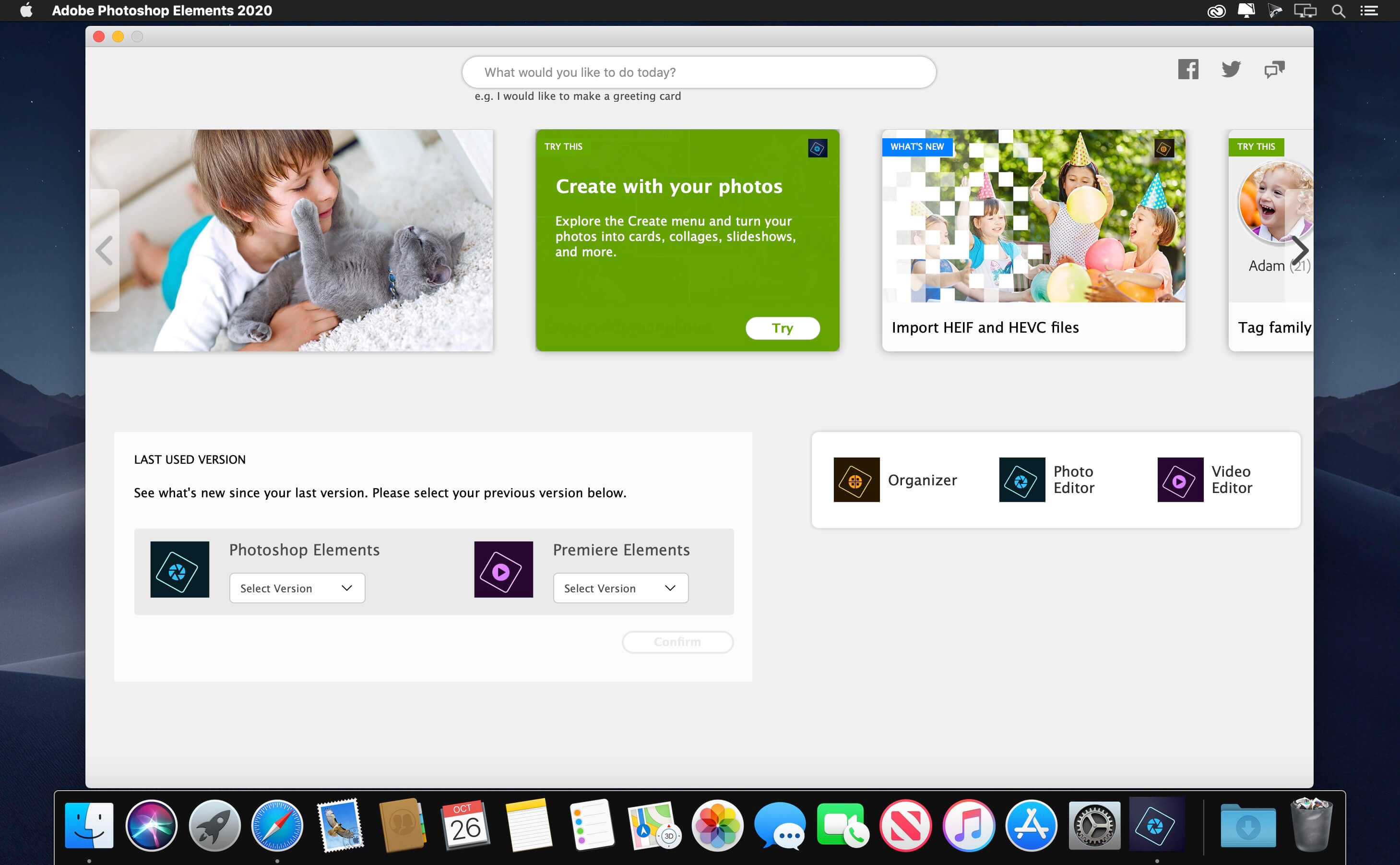The width and height of the screenshot is (1400, 865).
Task: Open the What Would You Like search field
Action: click(699, 71)
